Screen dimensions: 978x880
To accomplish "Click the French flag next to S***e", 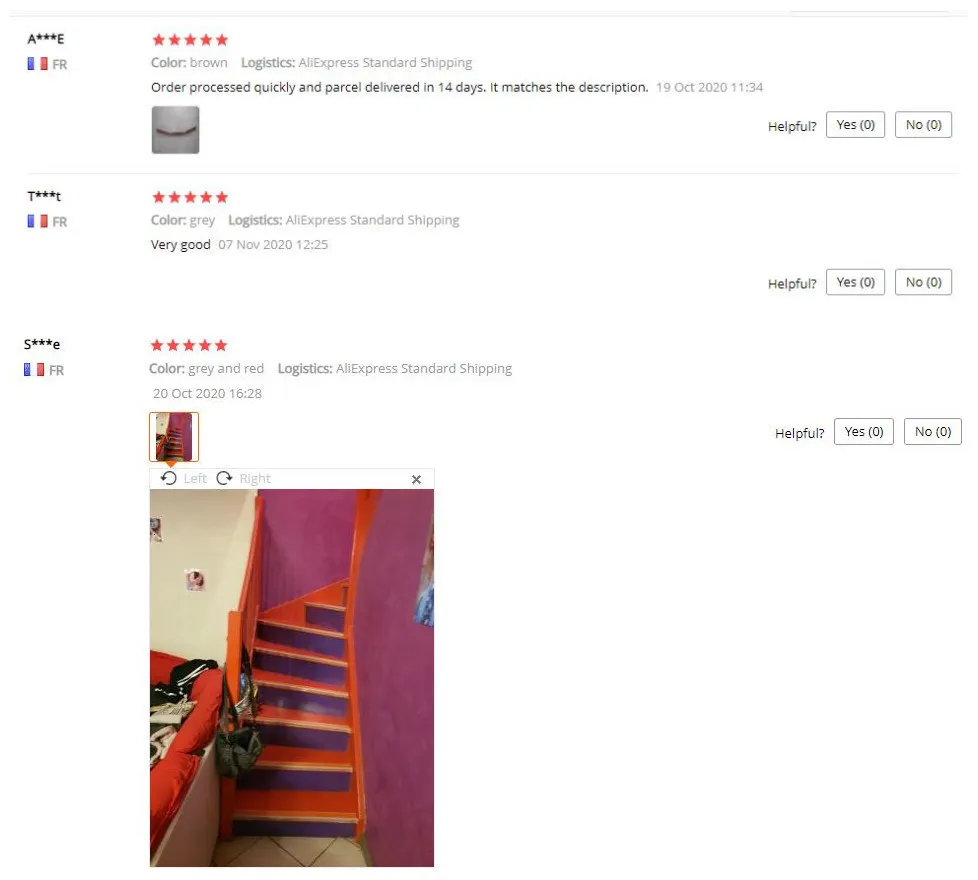I will [34, 370].
